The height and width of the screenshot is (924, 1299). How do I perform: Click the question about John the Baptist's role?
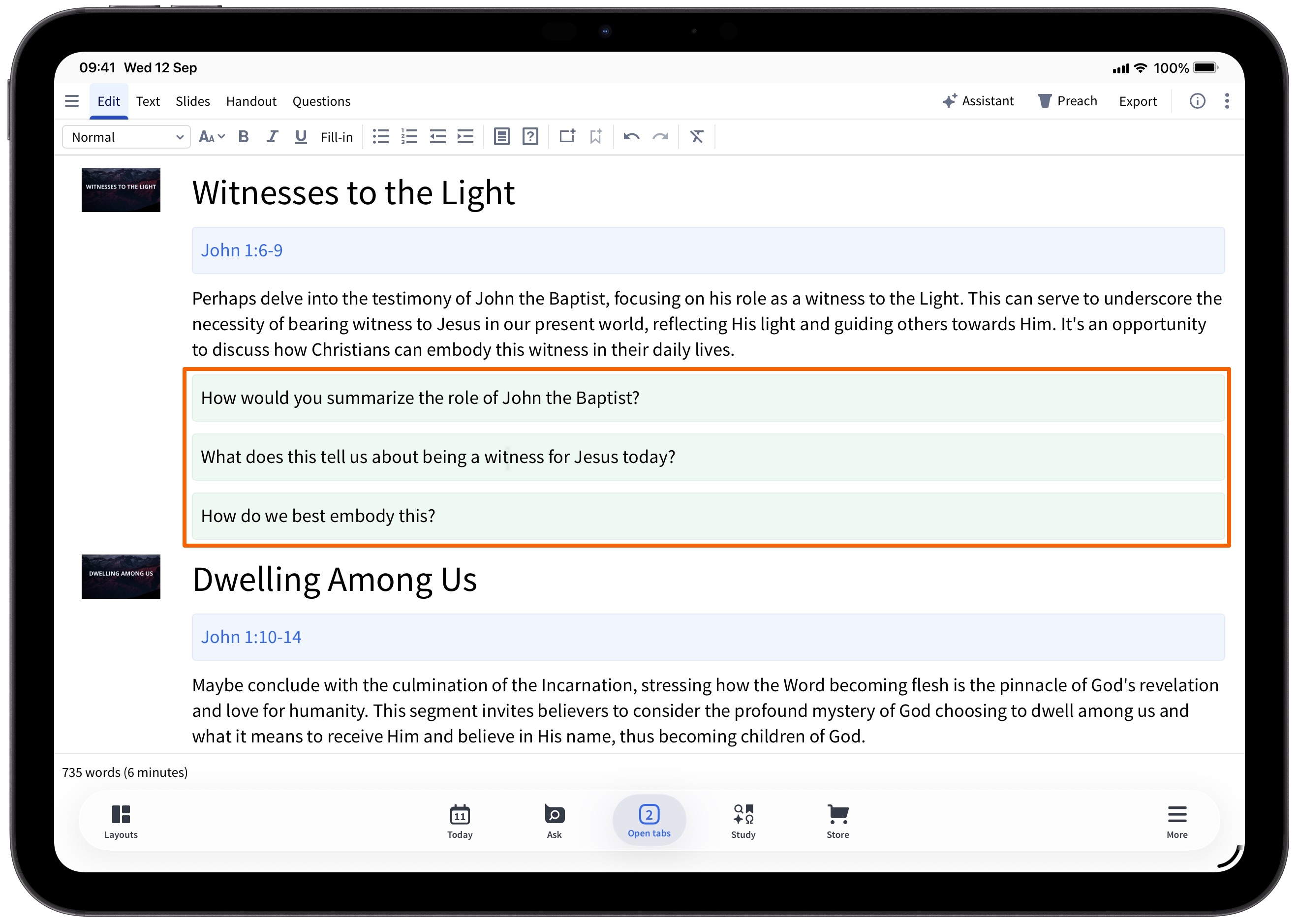tap(708, 398)
